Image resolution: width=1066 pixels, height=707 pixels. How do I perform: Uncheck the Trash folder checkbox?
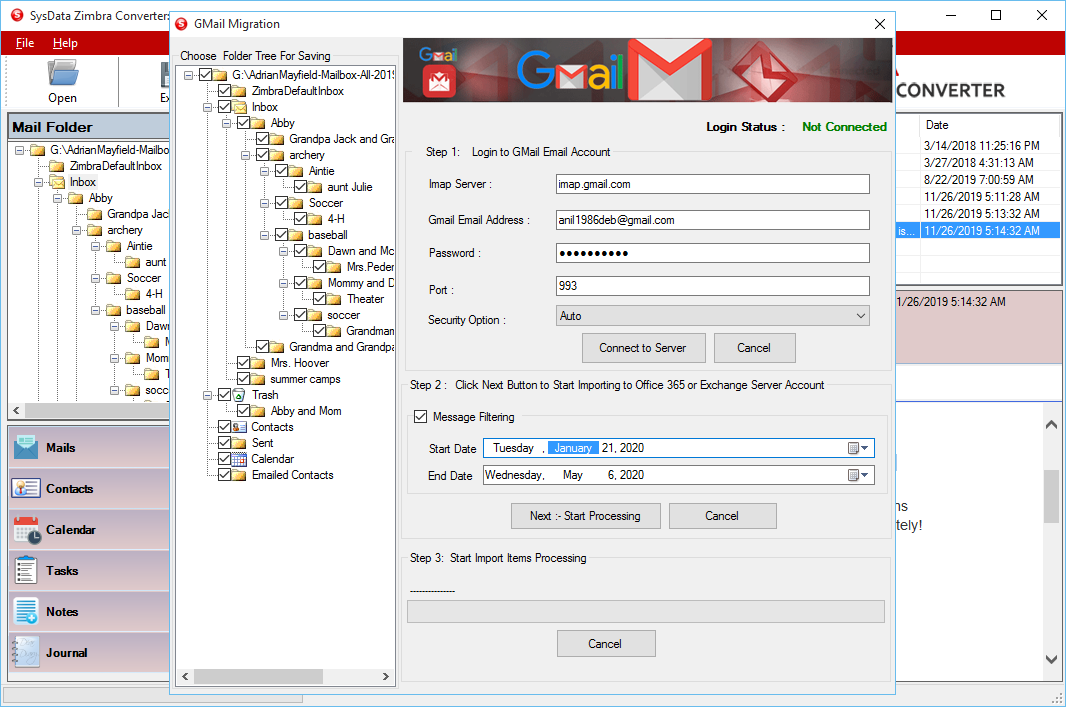point(224,395)
